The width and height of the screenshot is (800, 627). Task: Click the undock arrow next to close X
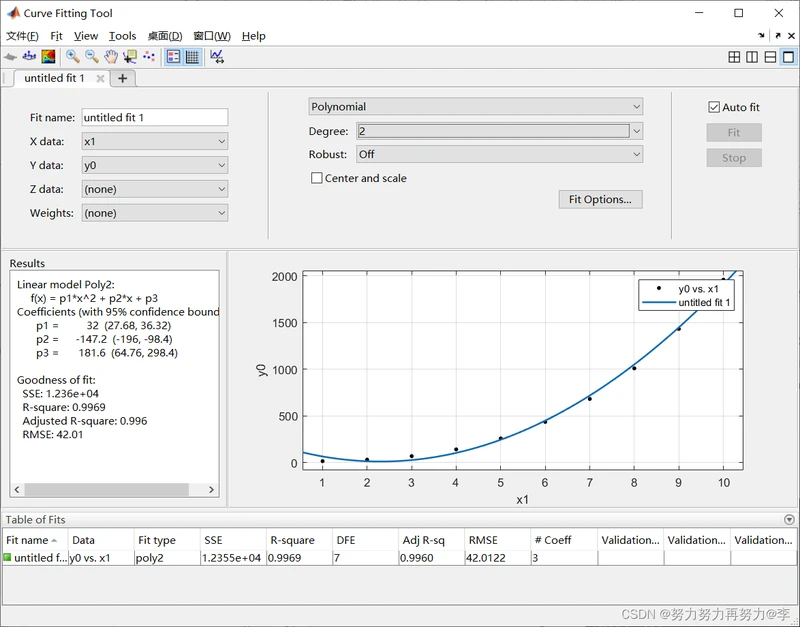pyautogui.click(x=778, y=36)
